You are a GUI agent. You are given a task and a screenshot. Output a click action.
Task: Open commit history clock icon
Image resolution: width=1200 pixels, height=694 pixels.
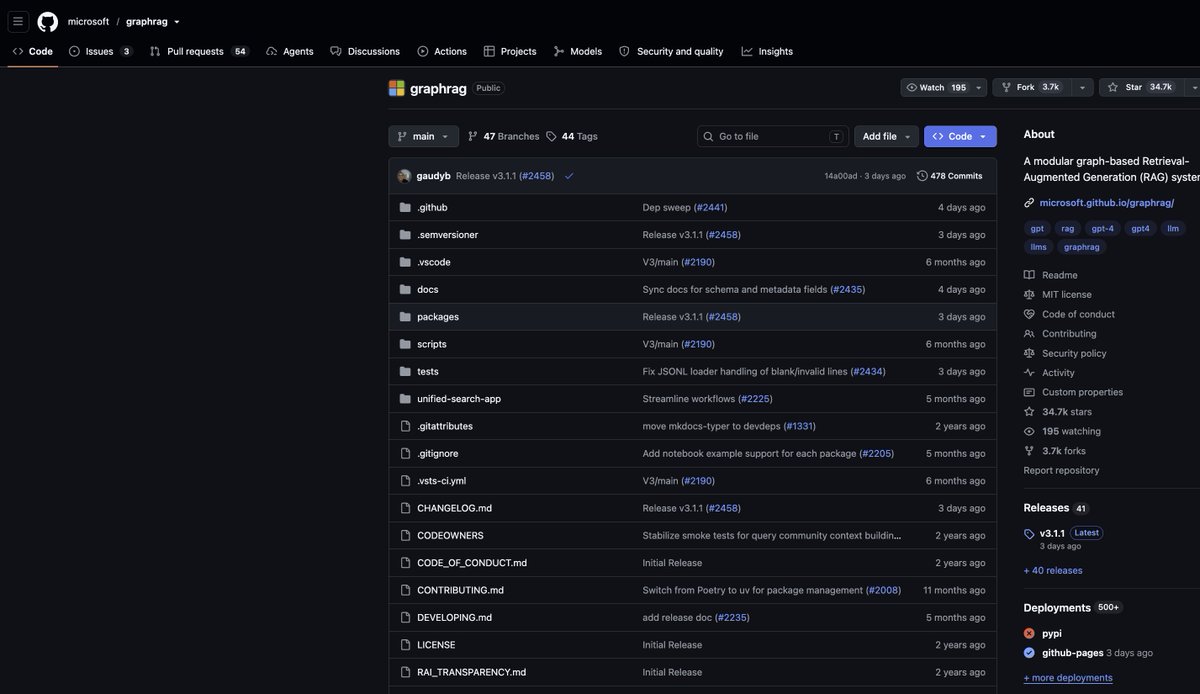pos(922,176)
